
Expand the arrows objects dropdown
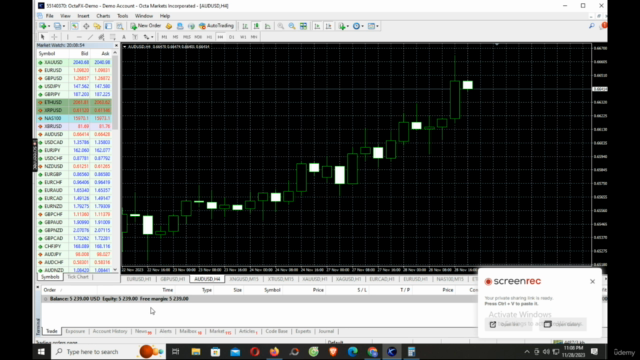coord(152,37)
